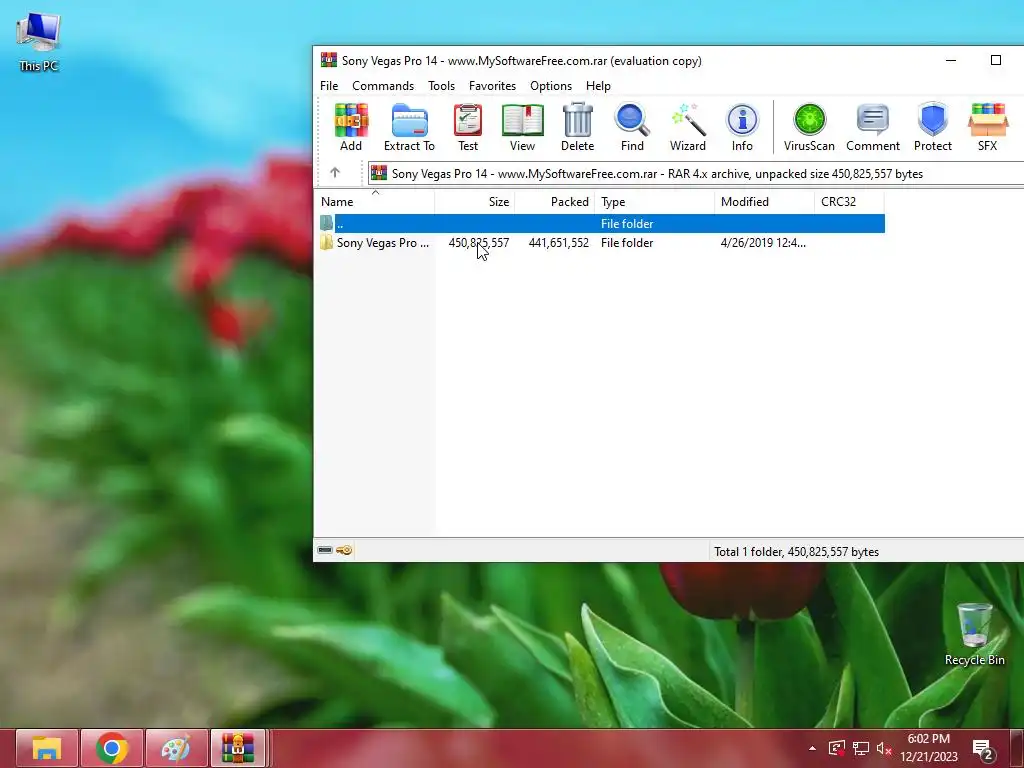Open Recycle Bin desktop icon

click(x=974, y=635)
